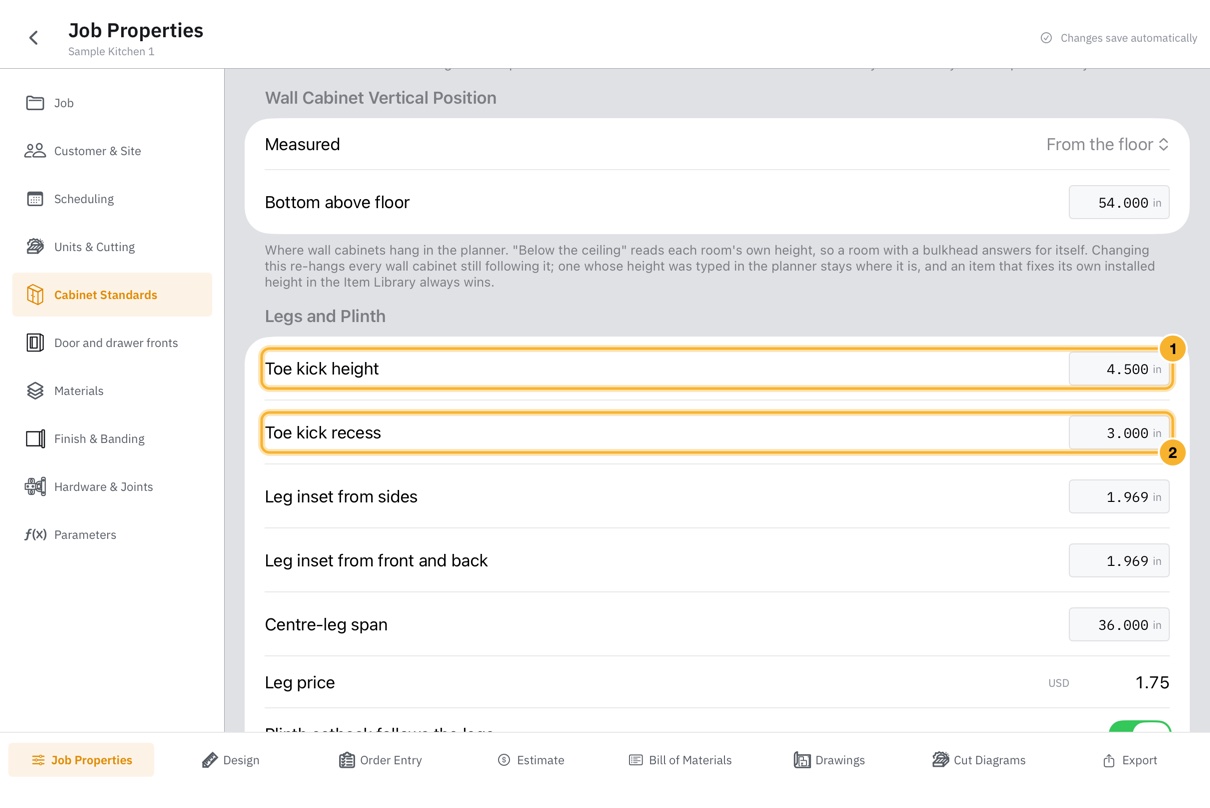Viewport: 1210px width, 808px height.
Task: Click the checkmark icon beside Changes save automatically
Action: tap(1046, 38)
